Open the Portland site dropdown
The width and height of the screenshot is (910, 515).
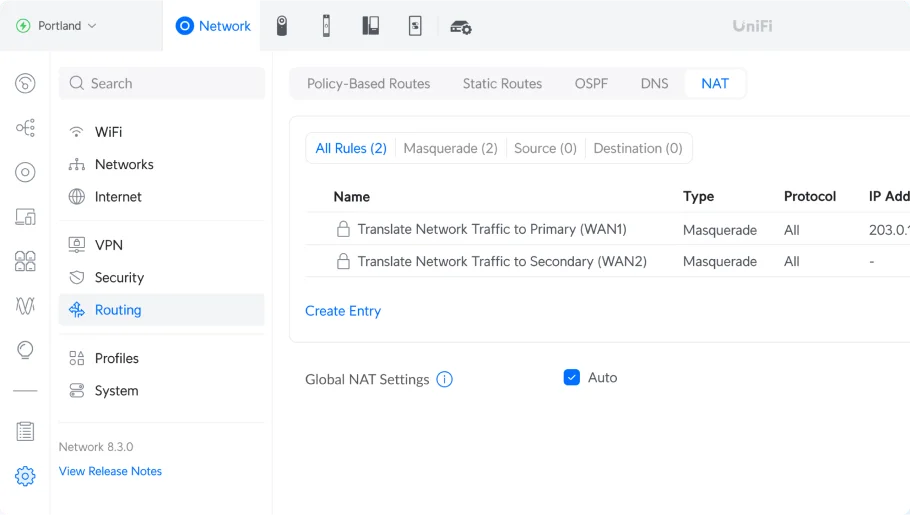[56, 26]
